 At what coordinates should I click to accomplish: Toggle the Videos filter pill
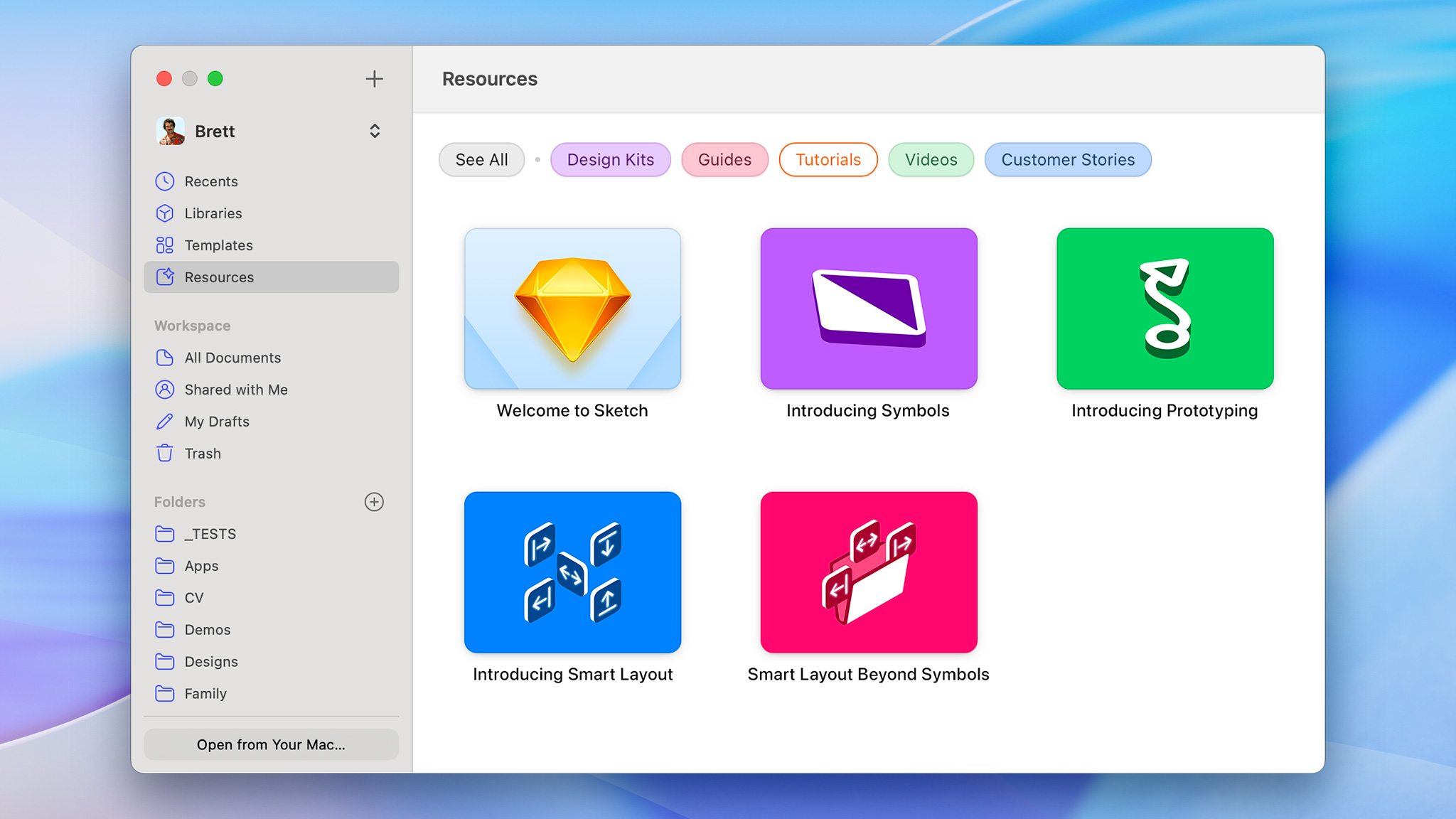pyautogui.click(x=931, y=160)
